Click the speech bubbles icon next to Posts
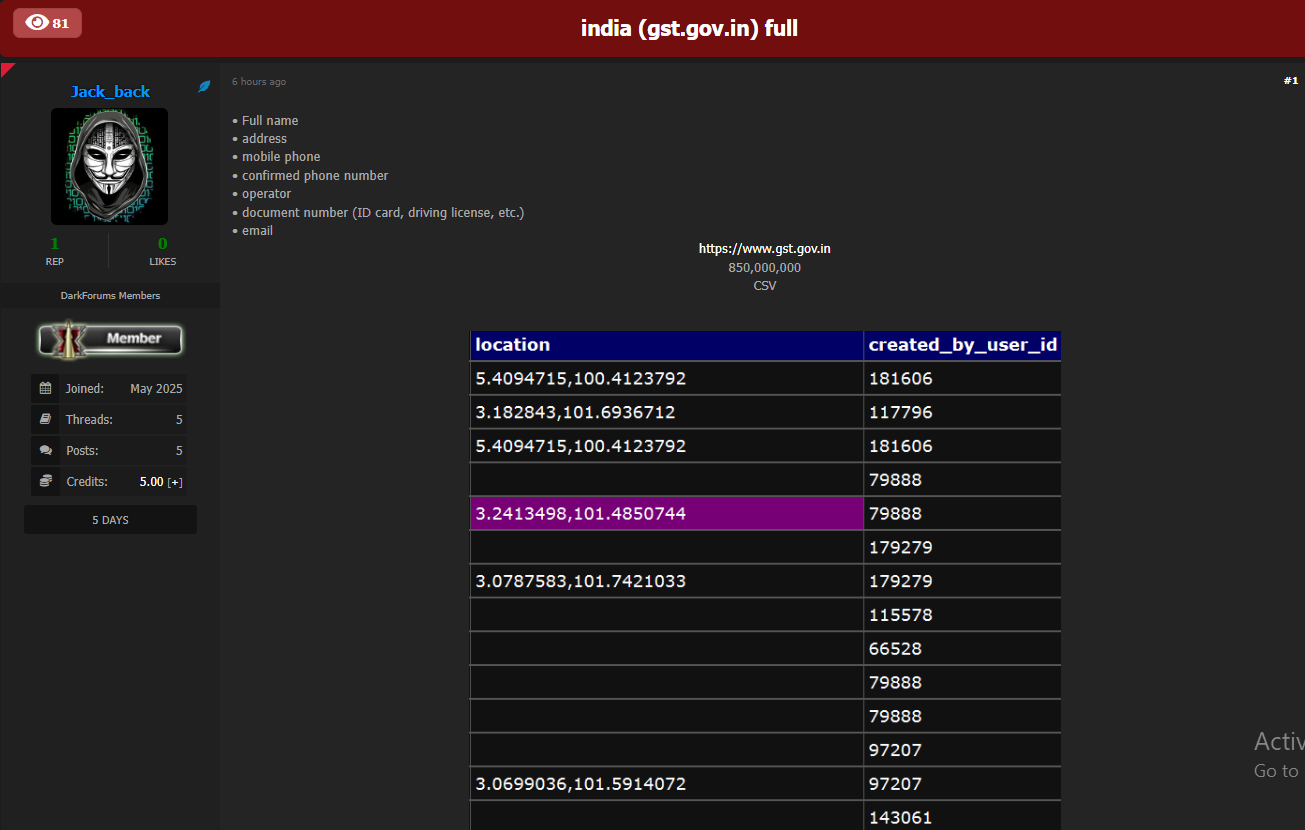 [45, 450]
